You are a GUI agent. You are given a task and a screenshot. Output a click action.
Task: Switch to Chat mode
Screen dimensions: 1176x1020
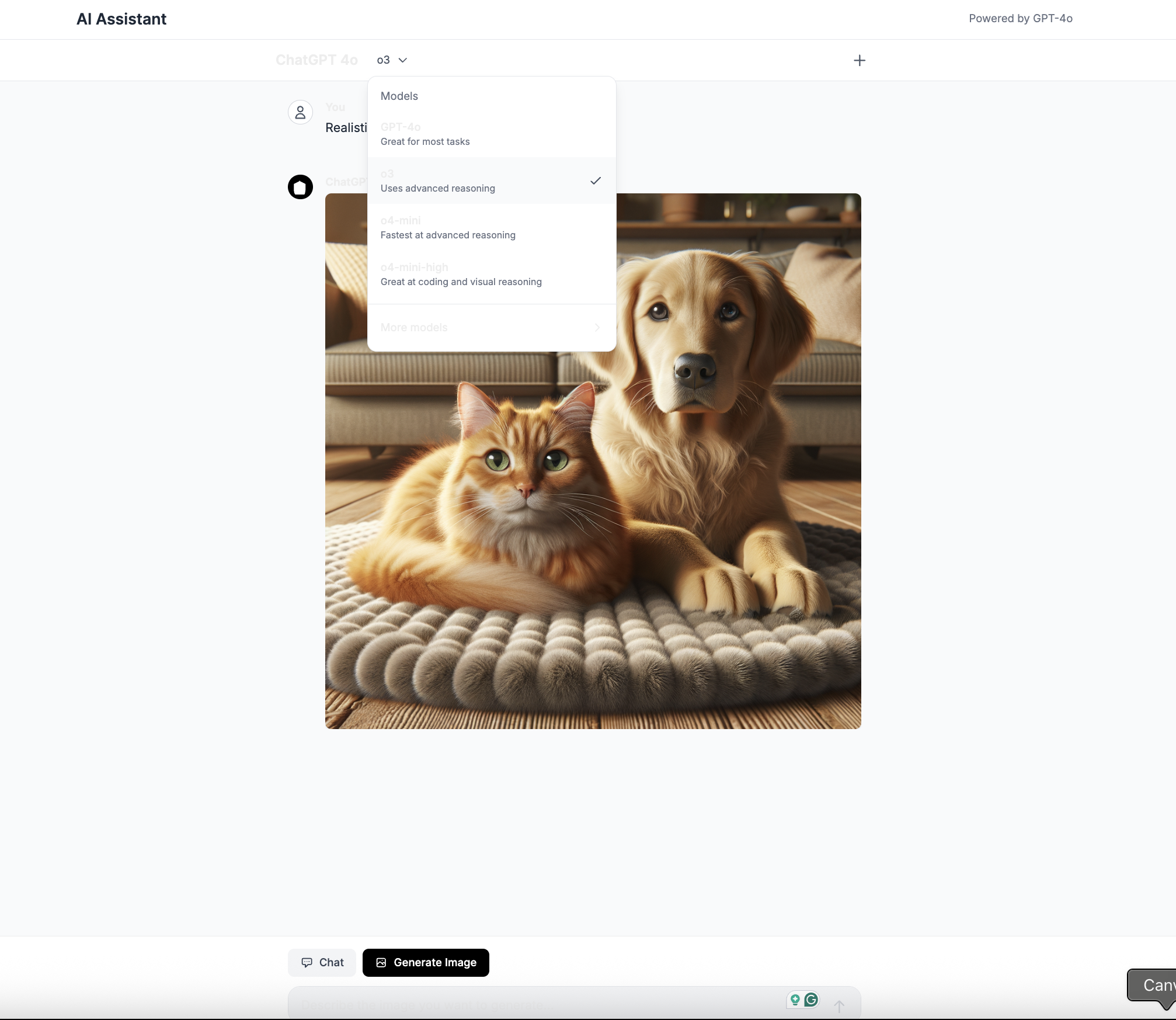point(322,962)
